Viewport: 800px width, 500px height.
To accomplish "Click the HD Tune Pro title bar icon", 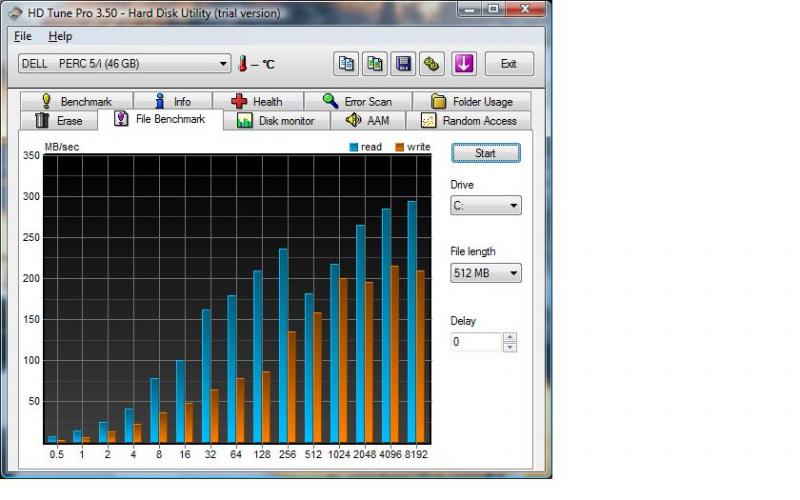I will (16, 13).
